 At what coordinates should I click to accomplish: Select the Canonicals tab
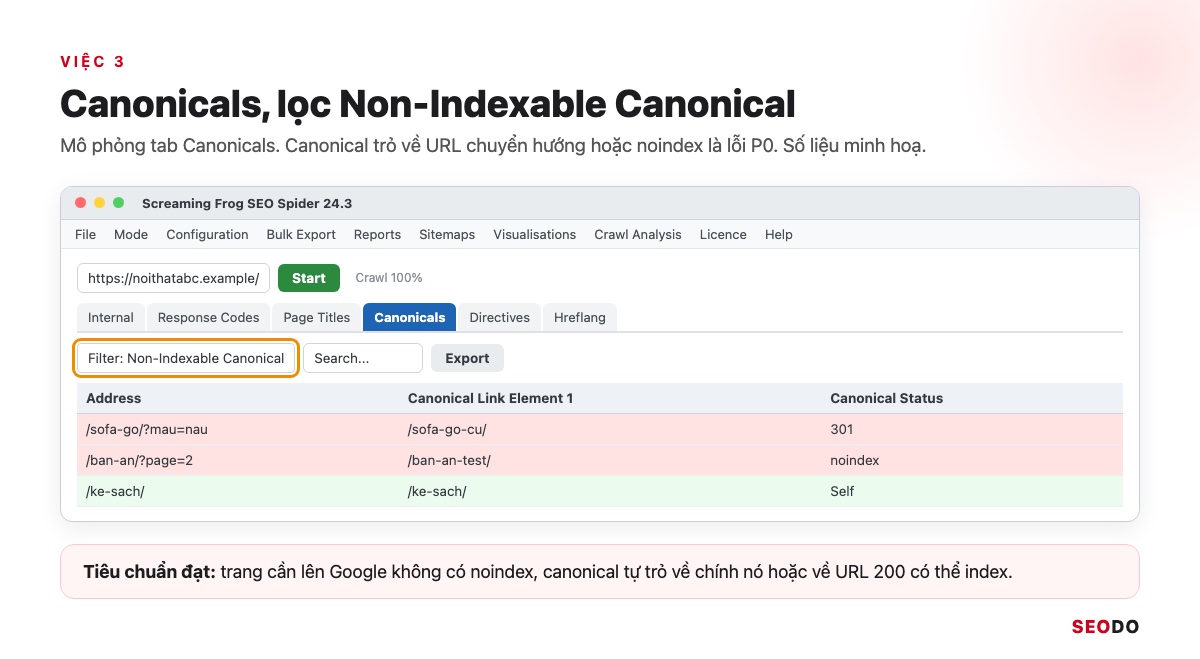(x=410, y=317)
